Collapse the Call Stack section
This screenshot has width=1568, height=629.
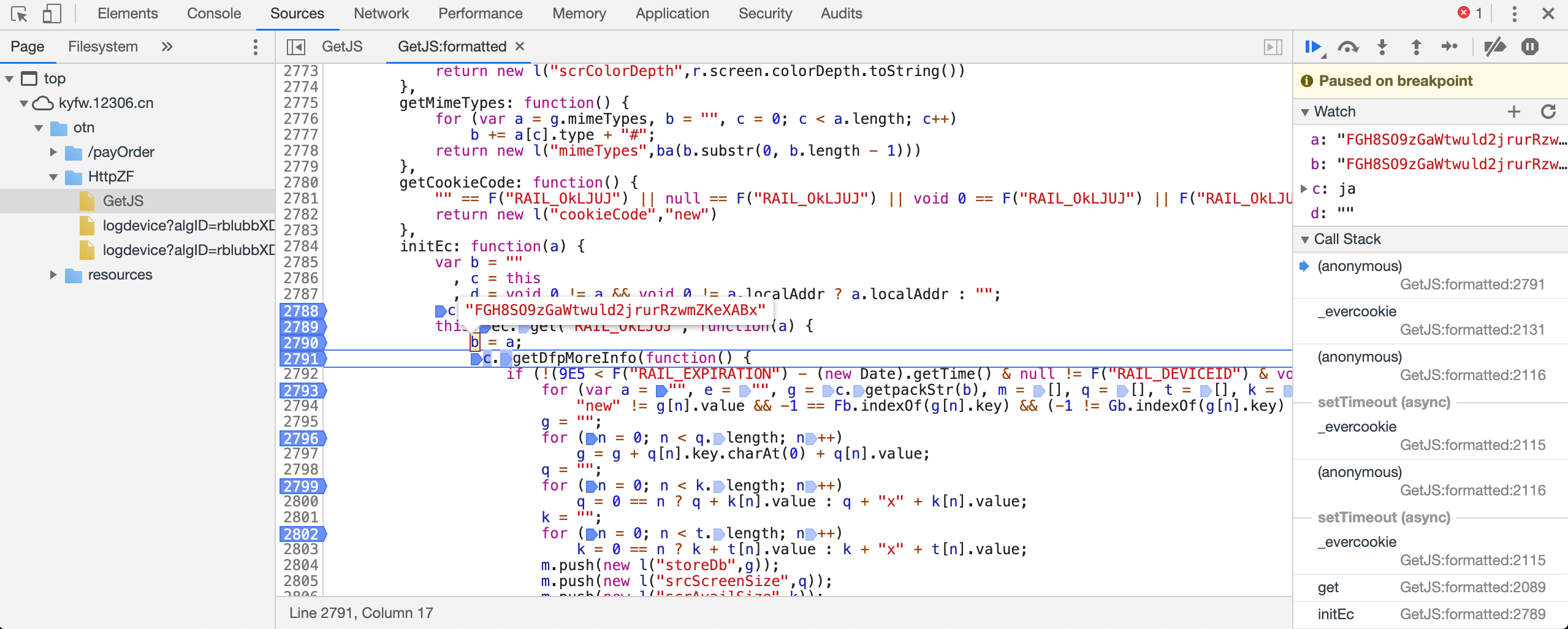(x=1305, y=240)
